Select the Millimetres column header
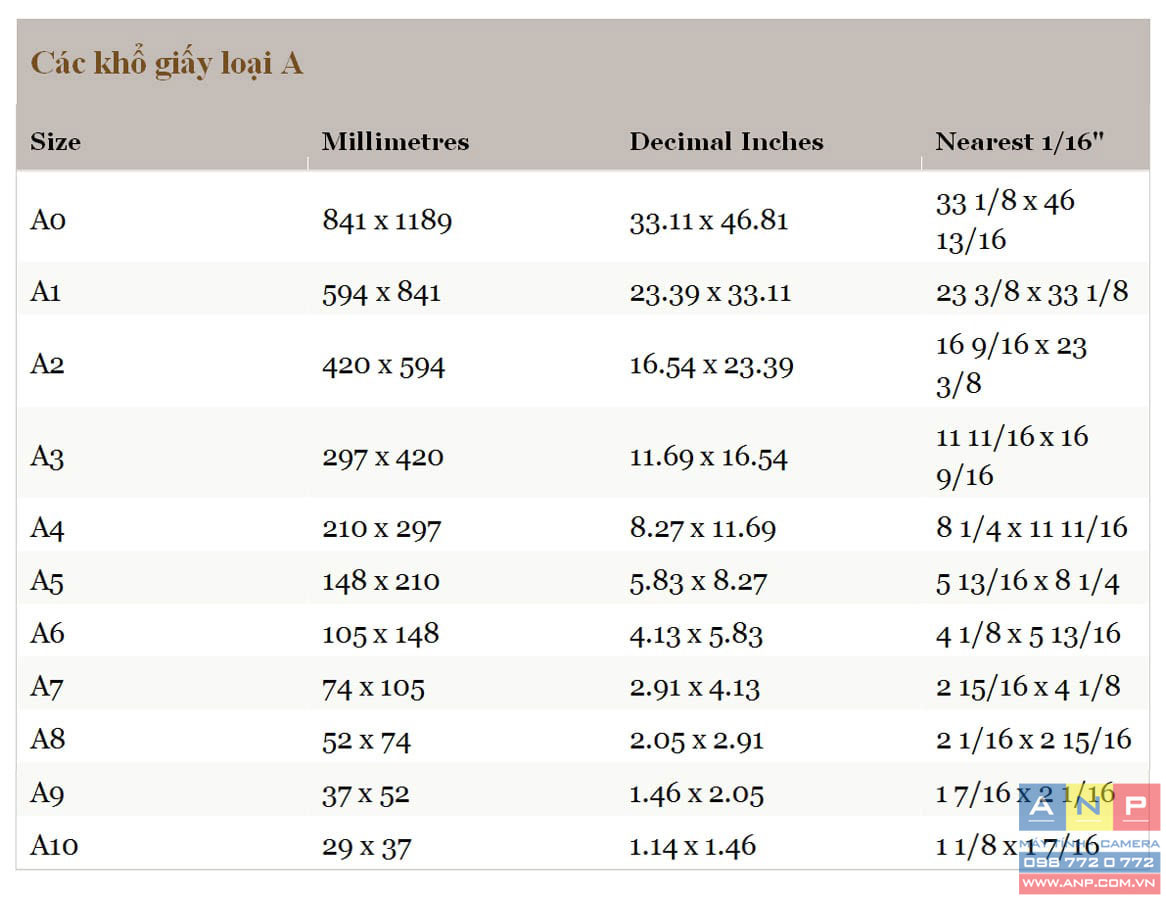1166x900 pixels. (x=395, y=141)
